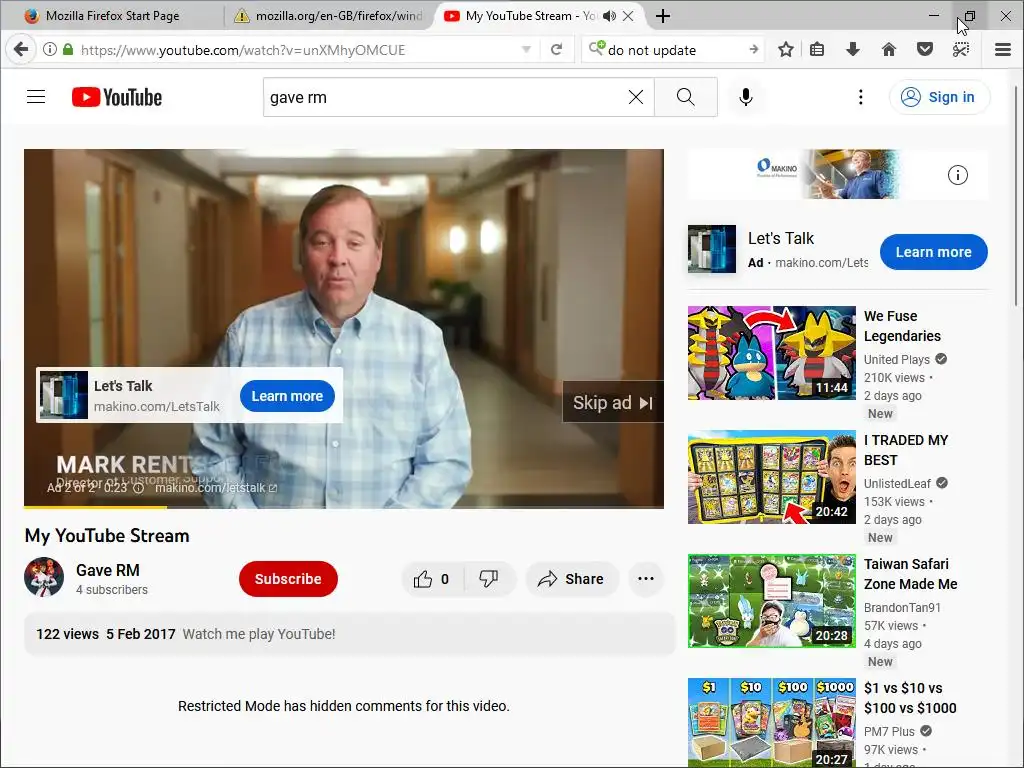Open the Gave RM channel name link
The width and height of the screenshot is (1024, 768).
108,570
